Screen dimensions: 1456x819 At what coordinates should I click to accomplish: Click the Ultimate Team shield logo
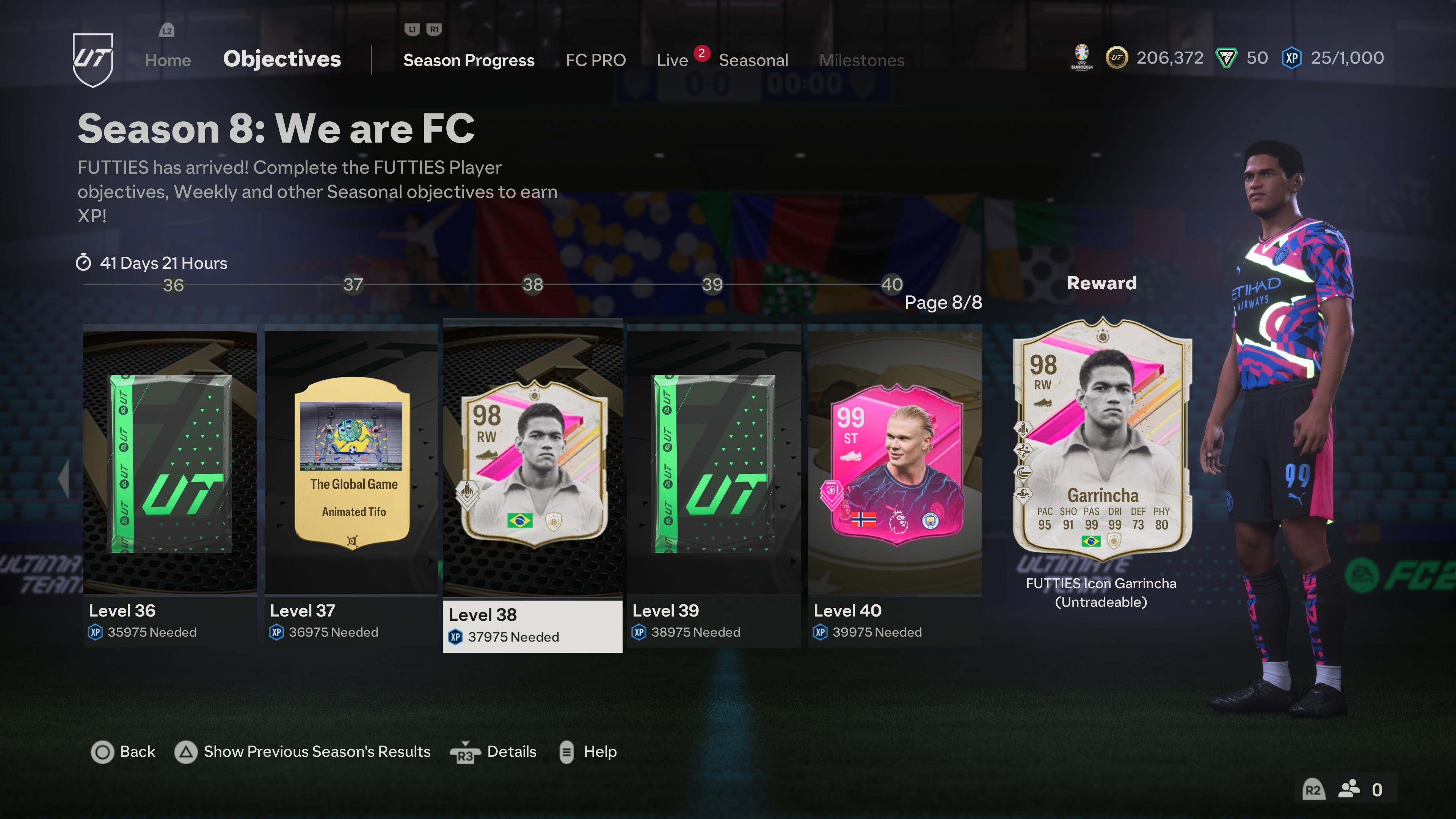93,60
